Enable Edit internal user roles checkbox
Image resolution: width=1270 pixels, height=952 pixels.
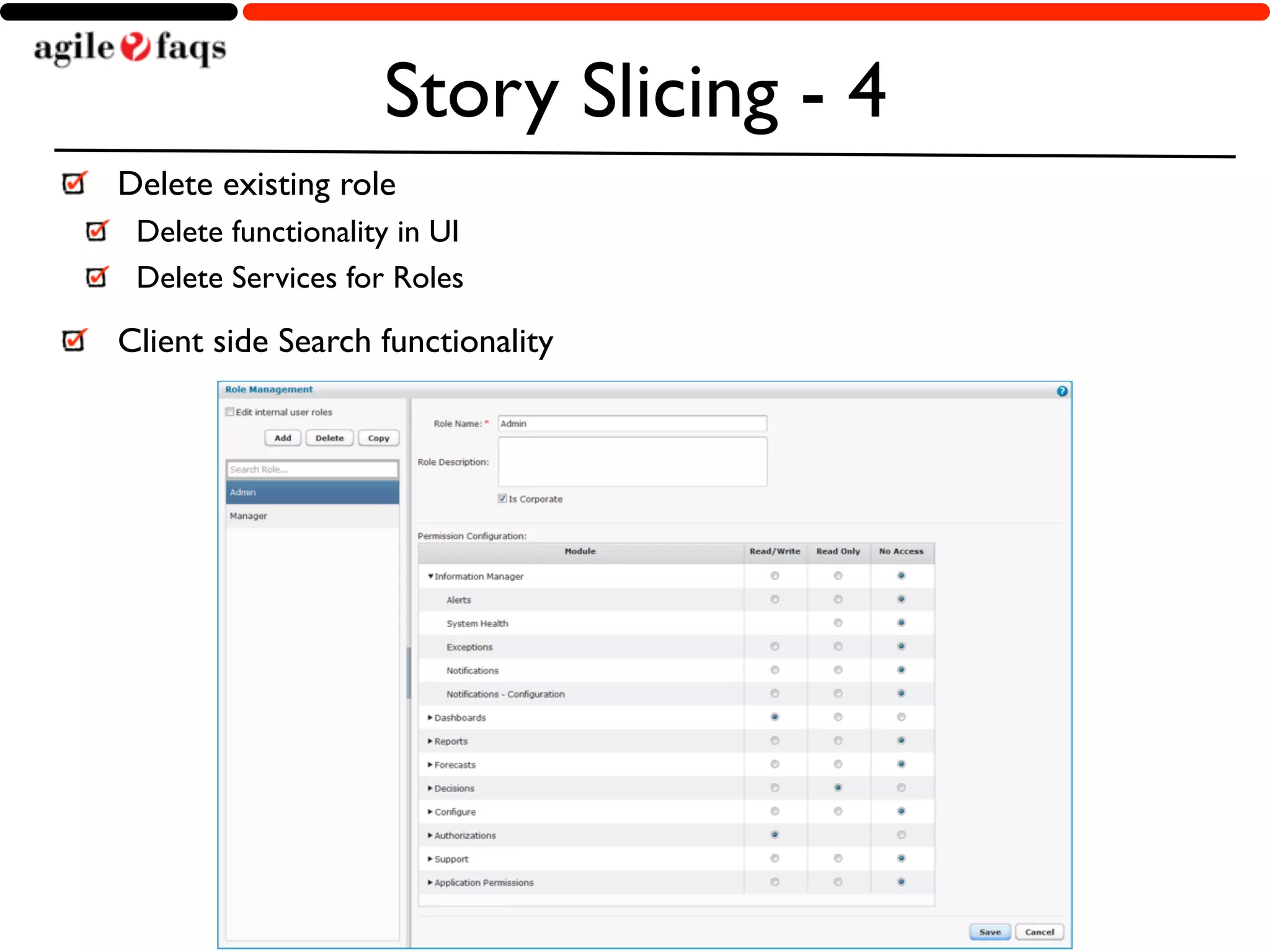tap(230, 412)
